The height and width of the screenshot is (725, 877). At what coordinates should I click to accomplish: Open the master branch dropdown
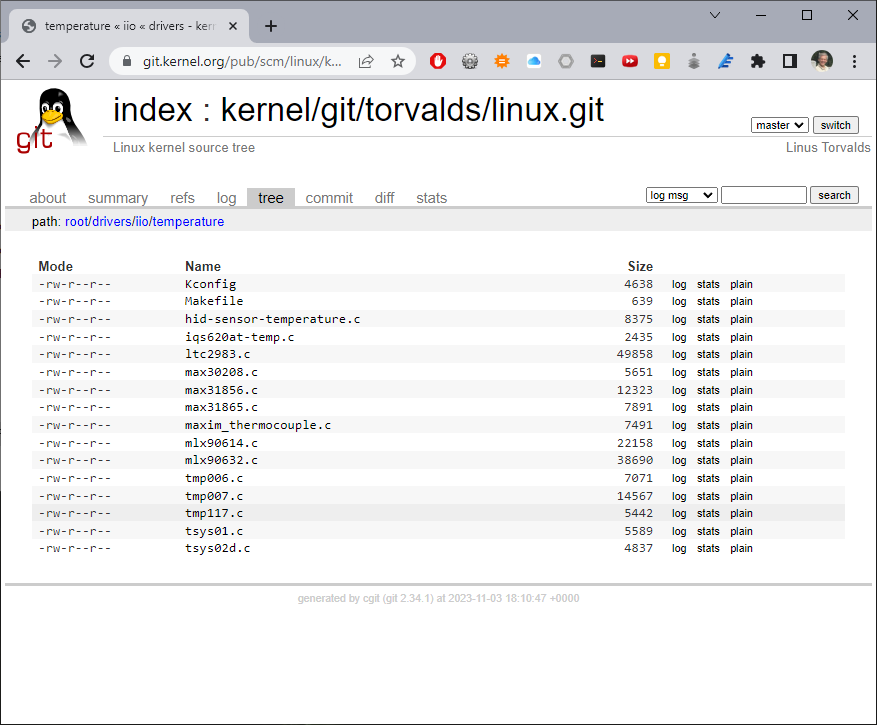[x=779, y=124]
